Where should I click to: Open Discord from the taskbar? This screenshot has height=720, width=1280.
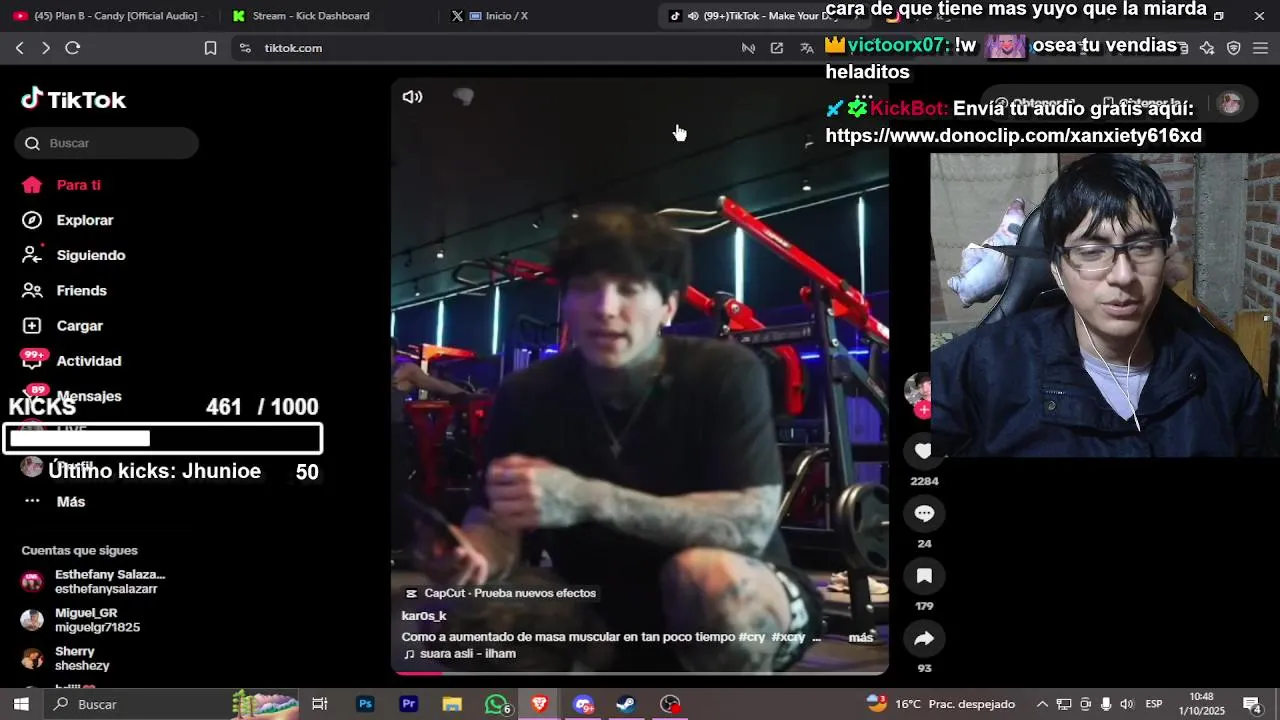[584, 704]
